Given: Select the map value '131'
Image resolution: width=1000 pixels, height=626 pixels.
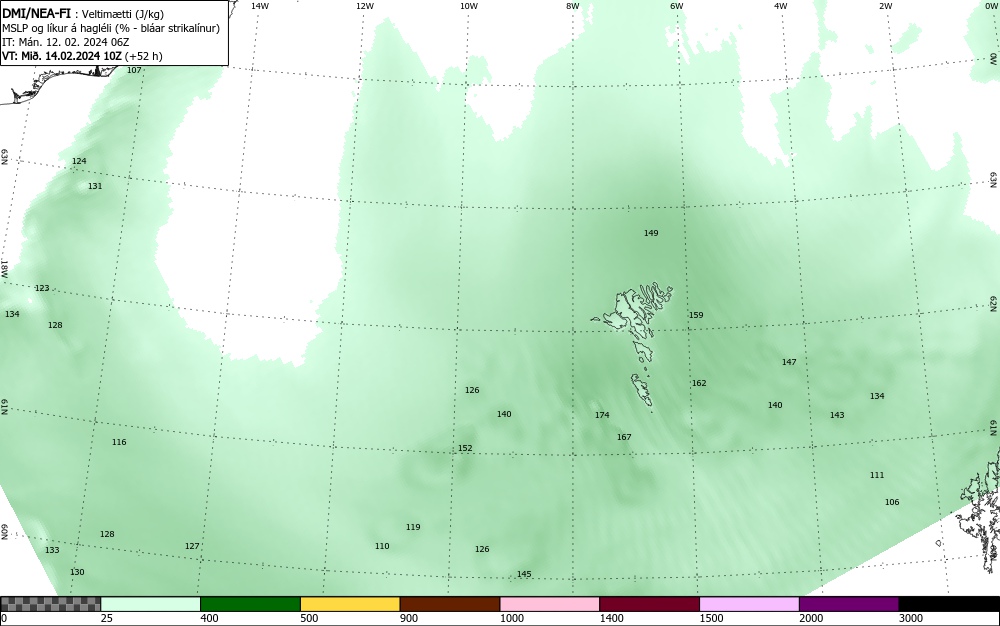Looking at the screenshot, I should (95, 186).
